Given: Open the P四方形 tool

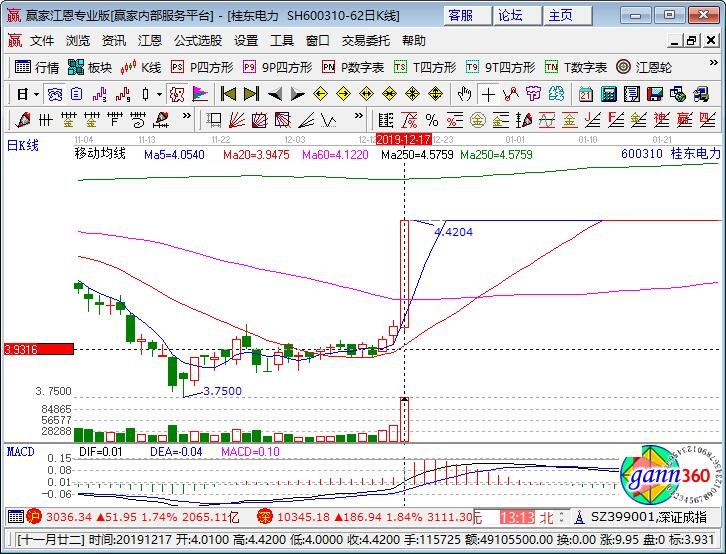Looking at the screenshot, I should point(202,68).
